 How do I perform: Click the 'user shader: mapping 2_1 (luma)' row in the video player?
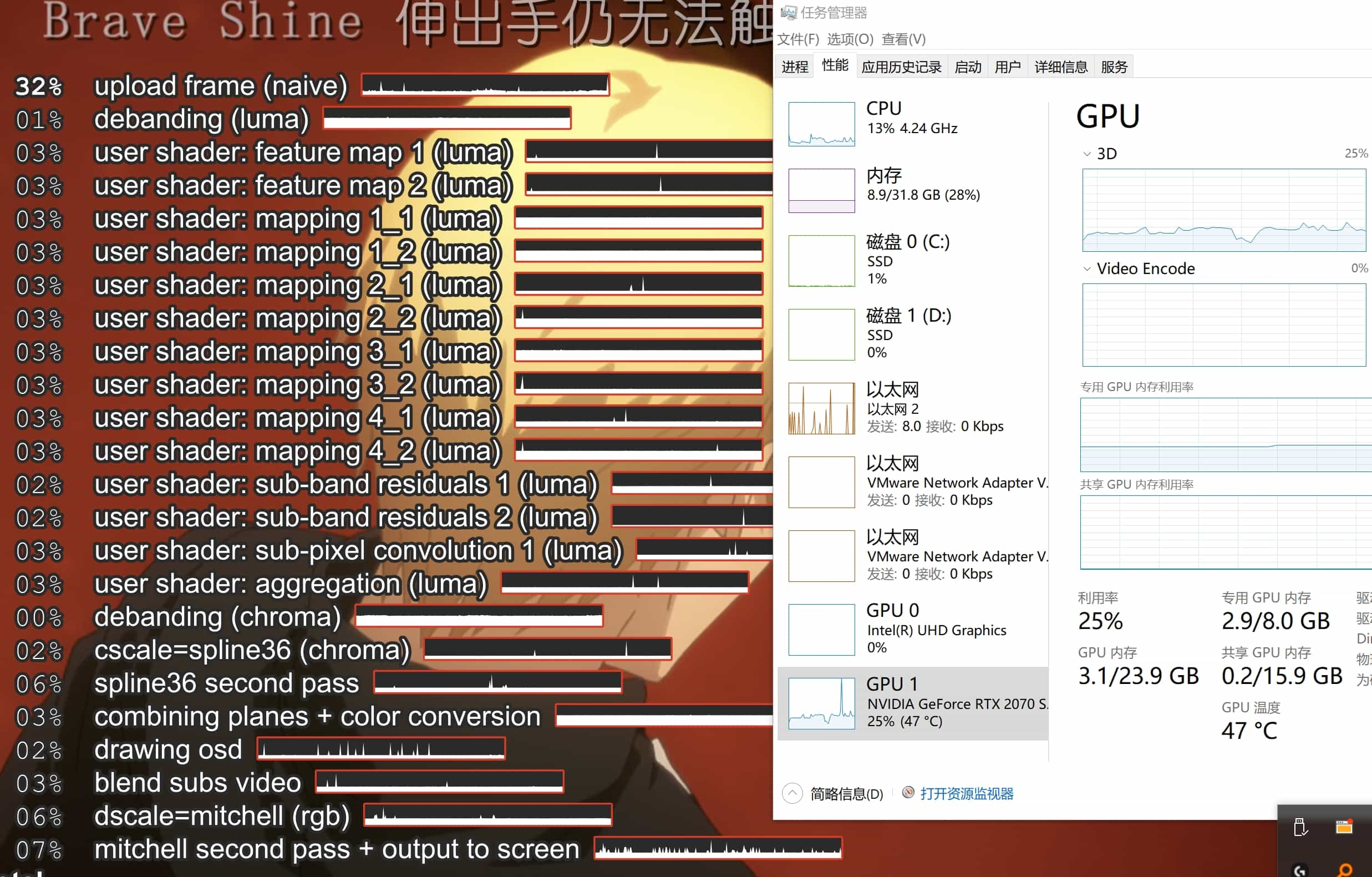coord(389,285)
